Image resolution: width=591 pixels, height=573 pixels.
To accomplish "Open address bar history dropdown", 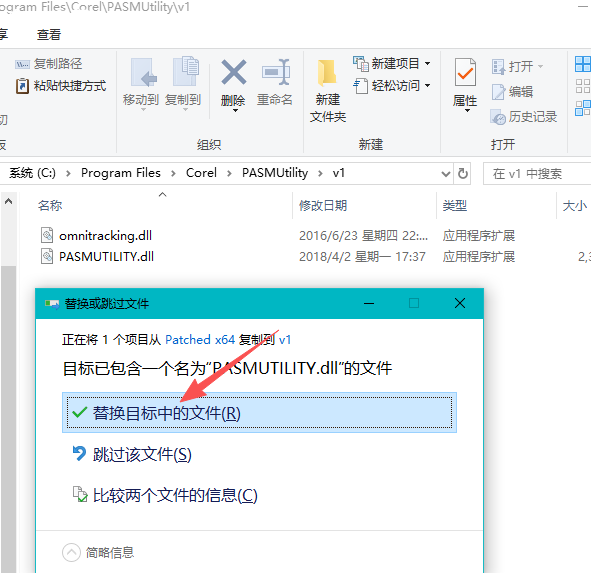I will point(446,174).
